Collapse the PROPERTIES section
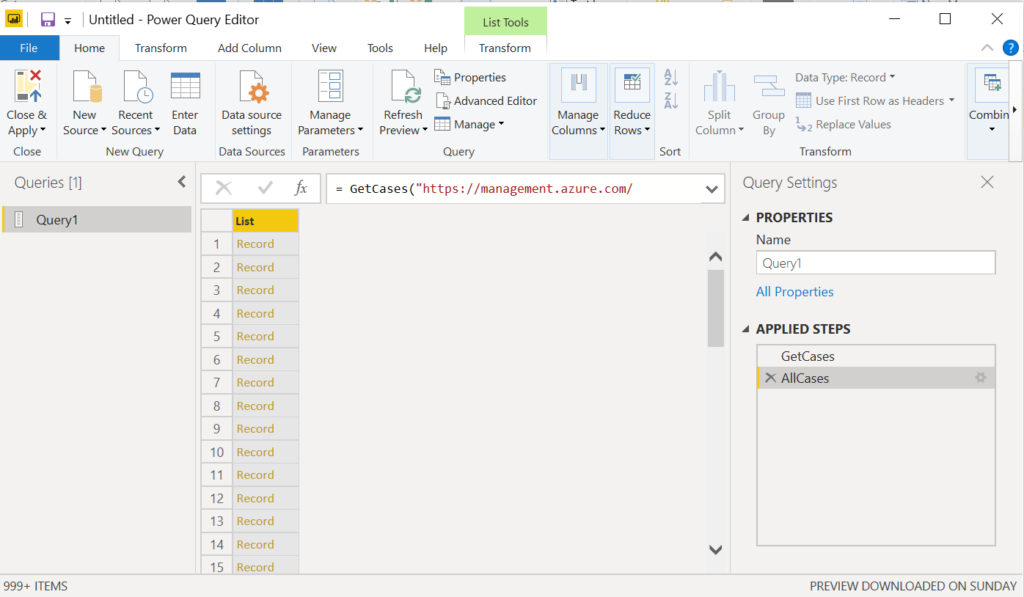This screenshot has height=597, width=1024. [x=746, y=218]
